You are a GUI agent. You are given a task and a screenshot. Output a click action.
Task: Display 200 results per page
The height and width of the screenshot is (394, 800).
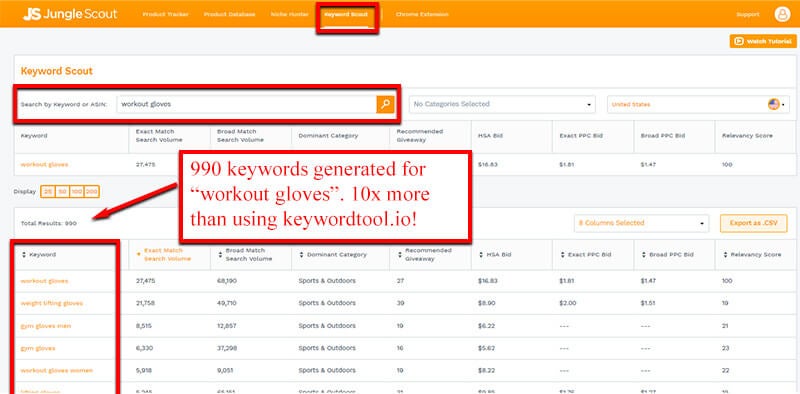pyautogui.click(x=92, y=192)
